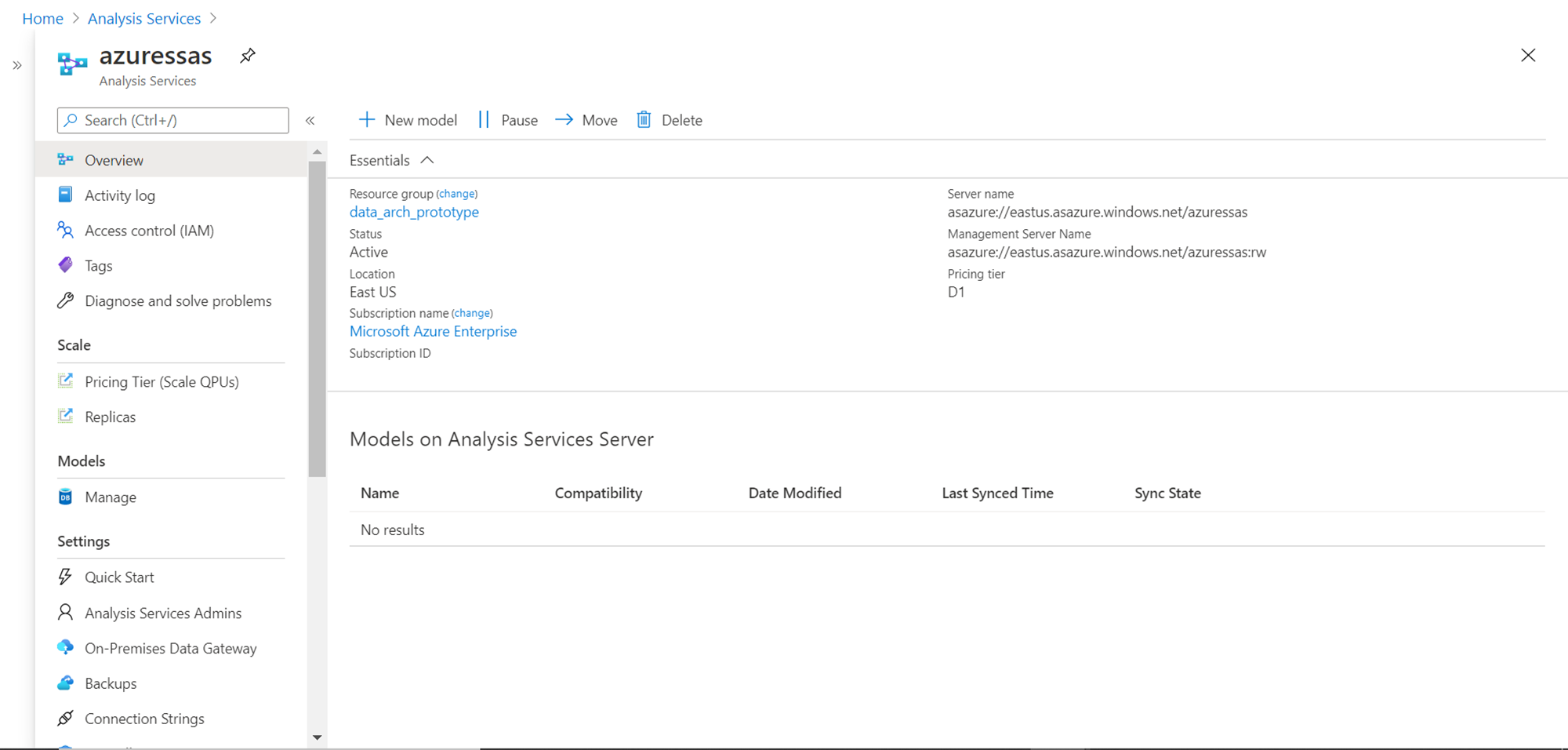Navigate to Analysis Services breadcrumb
Image resolution: width=1568 pixels, height=750 pixels.
pyautogui.click(x=144, y=19)
